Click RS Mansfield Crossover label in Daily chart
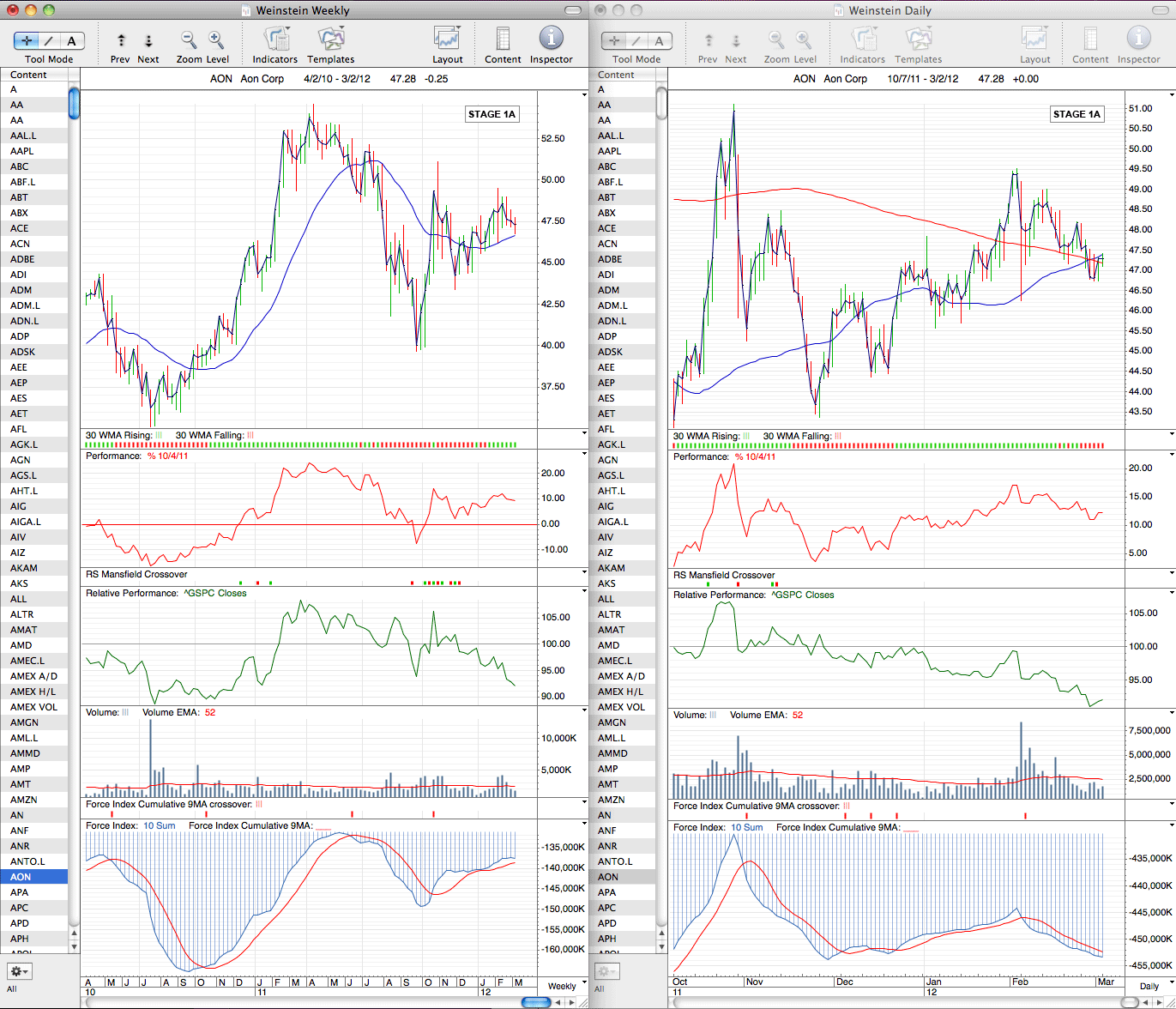1176x1009 pixels. (x=724, y=575)
